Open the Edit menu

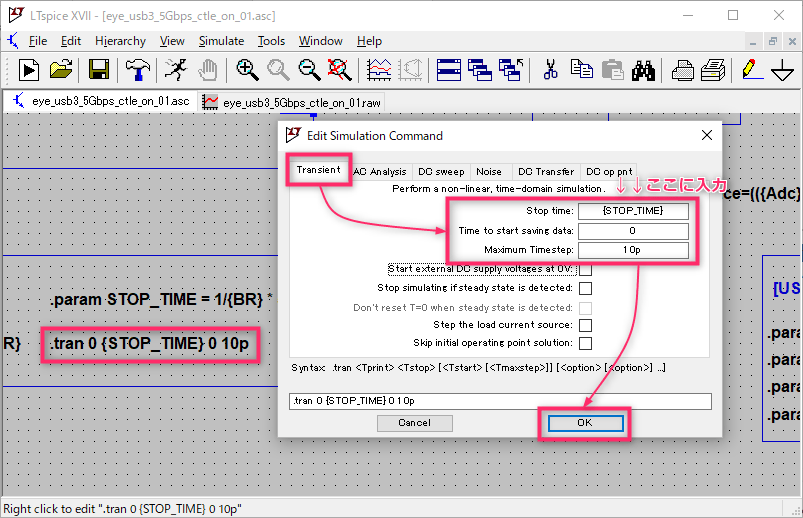point(71,41)
